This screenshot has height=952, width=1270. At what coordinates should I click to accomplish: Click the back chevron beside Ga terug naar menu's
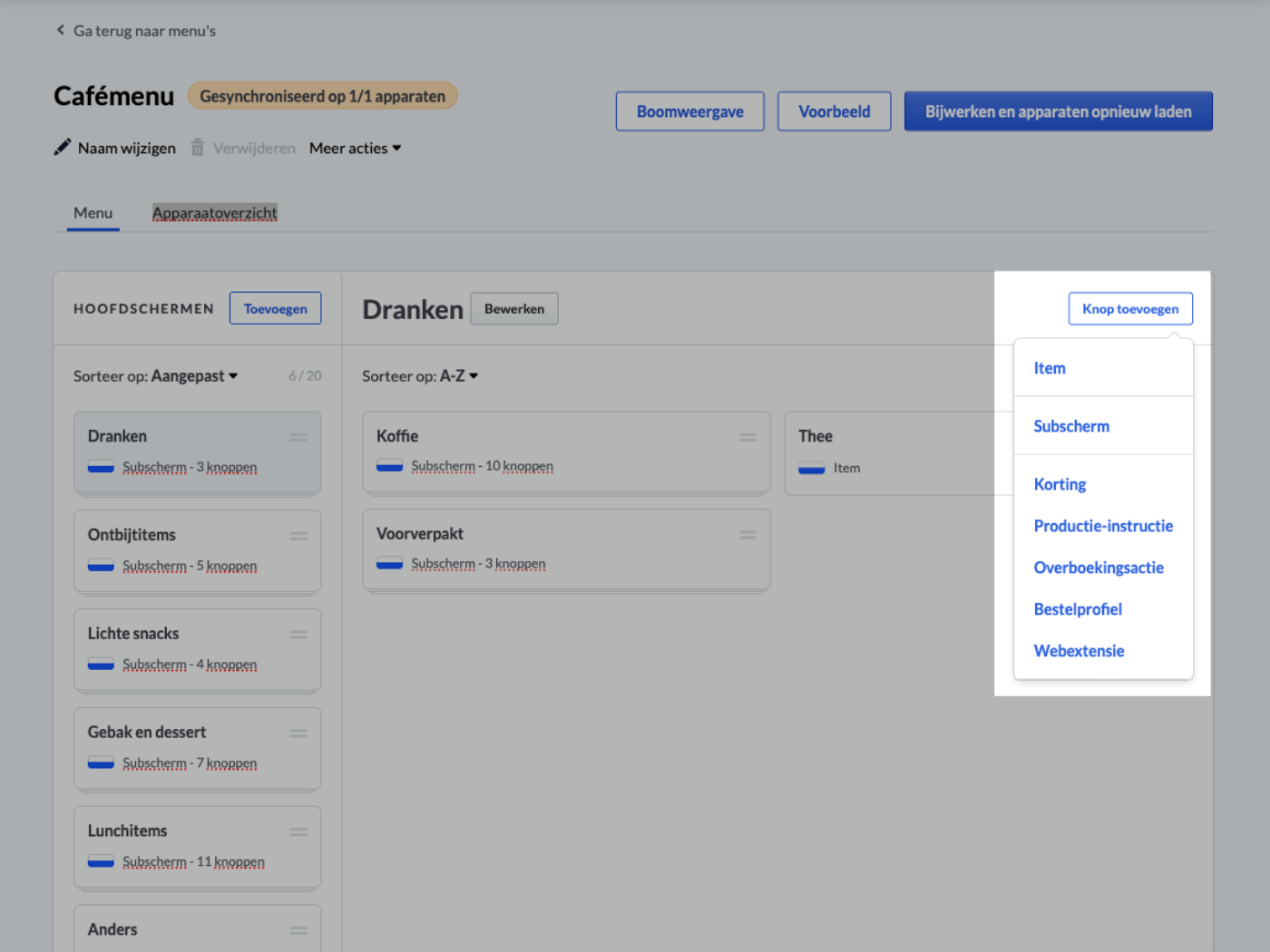[x=61, y=30]
